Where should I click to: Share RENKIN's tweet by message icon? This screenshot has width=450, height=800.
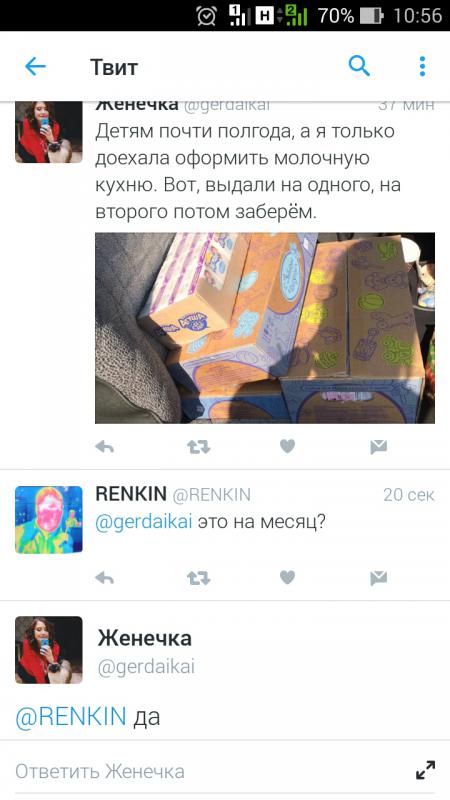click(x=379, y=578)
